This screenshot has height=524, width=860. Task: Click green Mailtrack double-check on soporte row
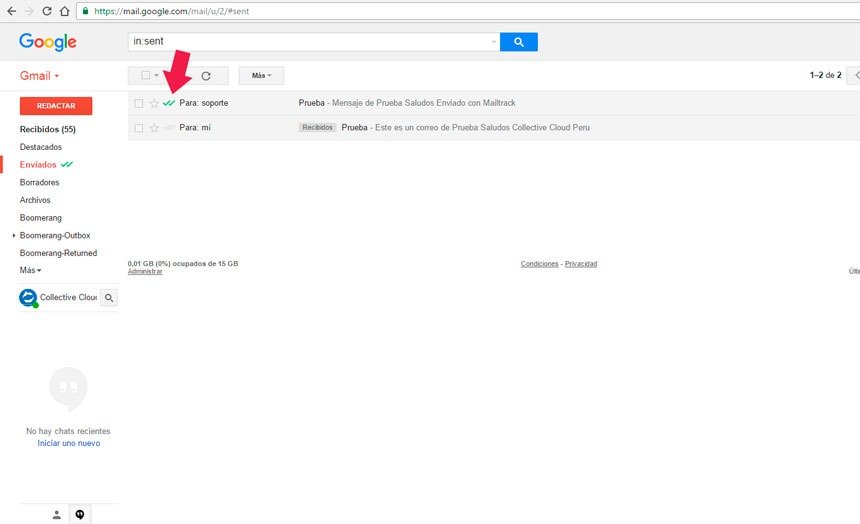[169, 103]
